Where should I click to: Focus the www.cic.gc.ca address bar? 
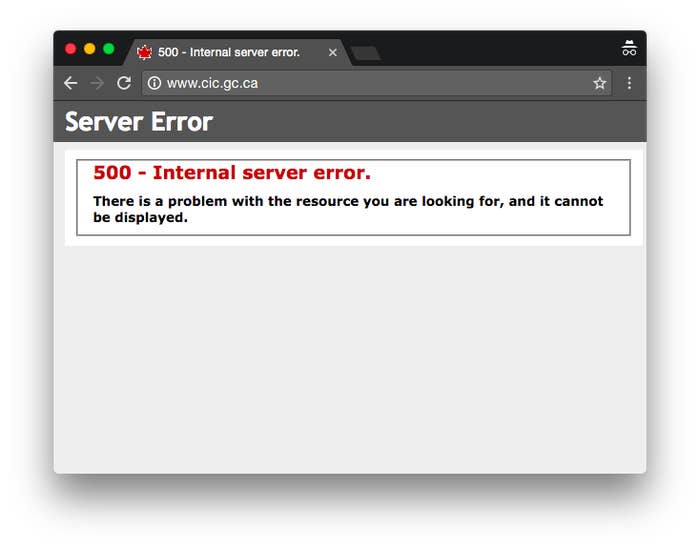click(x=376, y=83)
